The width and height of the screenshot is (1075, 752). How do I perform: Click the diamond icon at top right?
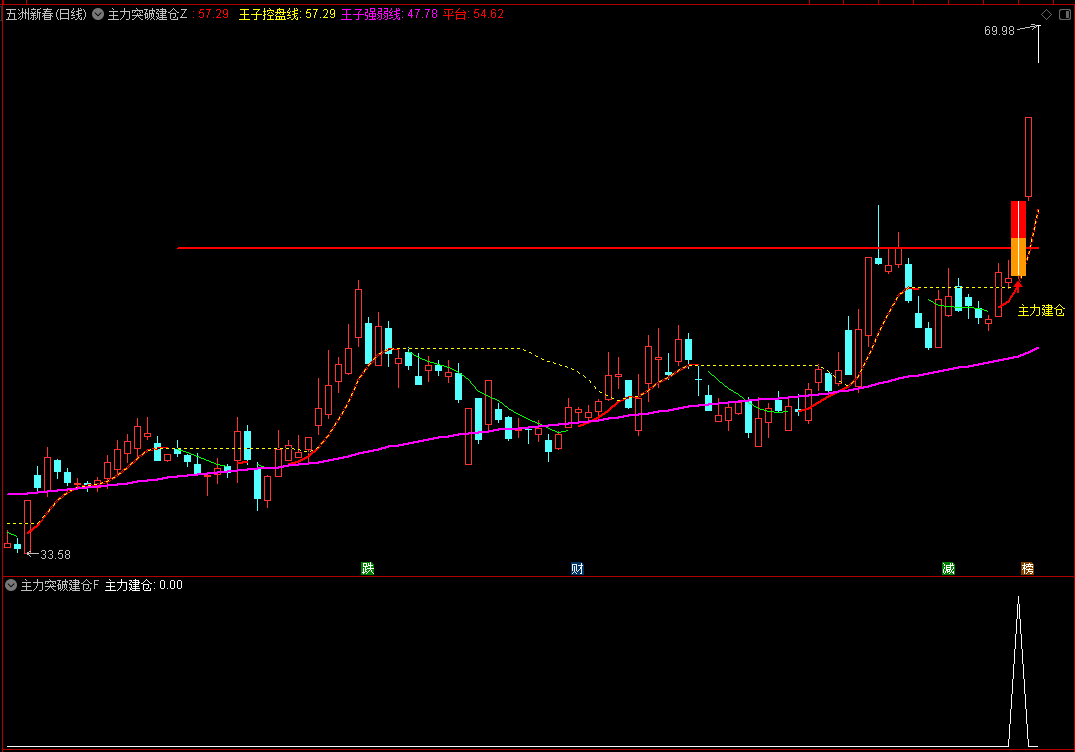1046,15
